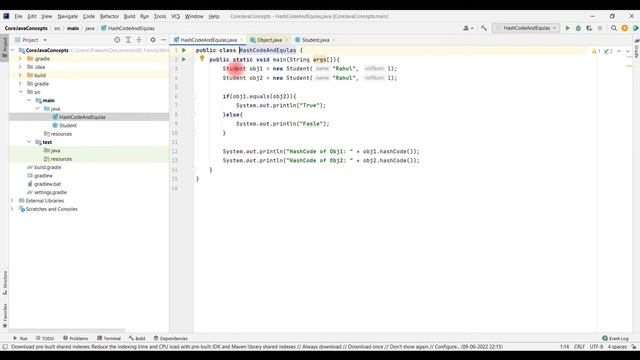Open the File menu

coord(18,16)
